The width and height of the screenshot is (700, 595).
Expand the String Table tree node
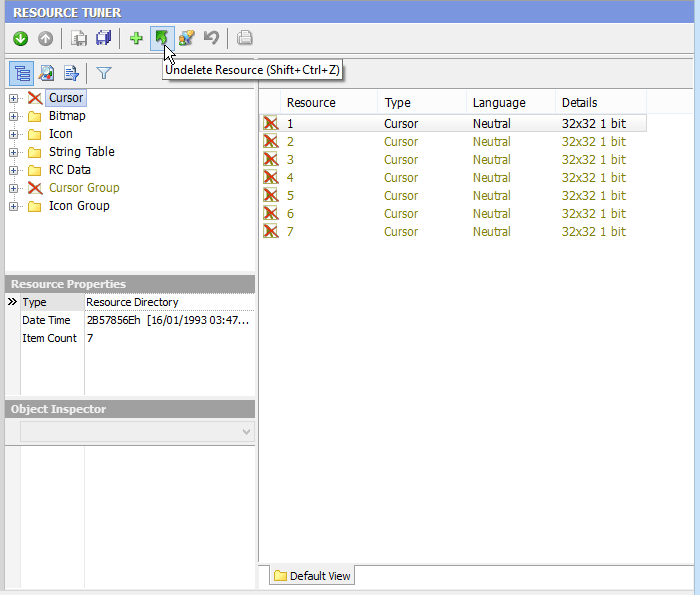(x=13, y=152)
